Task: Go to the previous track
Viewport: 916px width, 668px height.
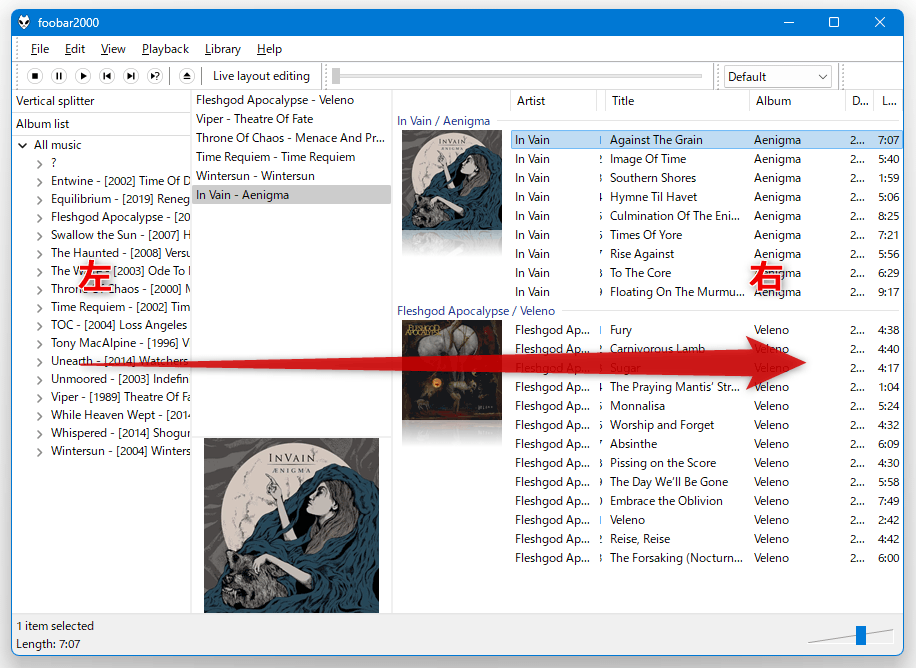Action: (x=107, y=76)
